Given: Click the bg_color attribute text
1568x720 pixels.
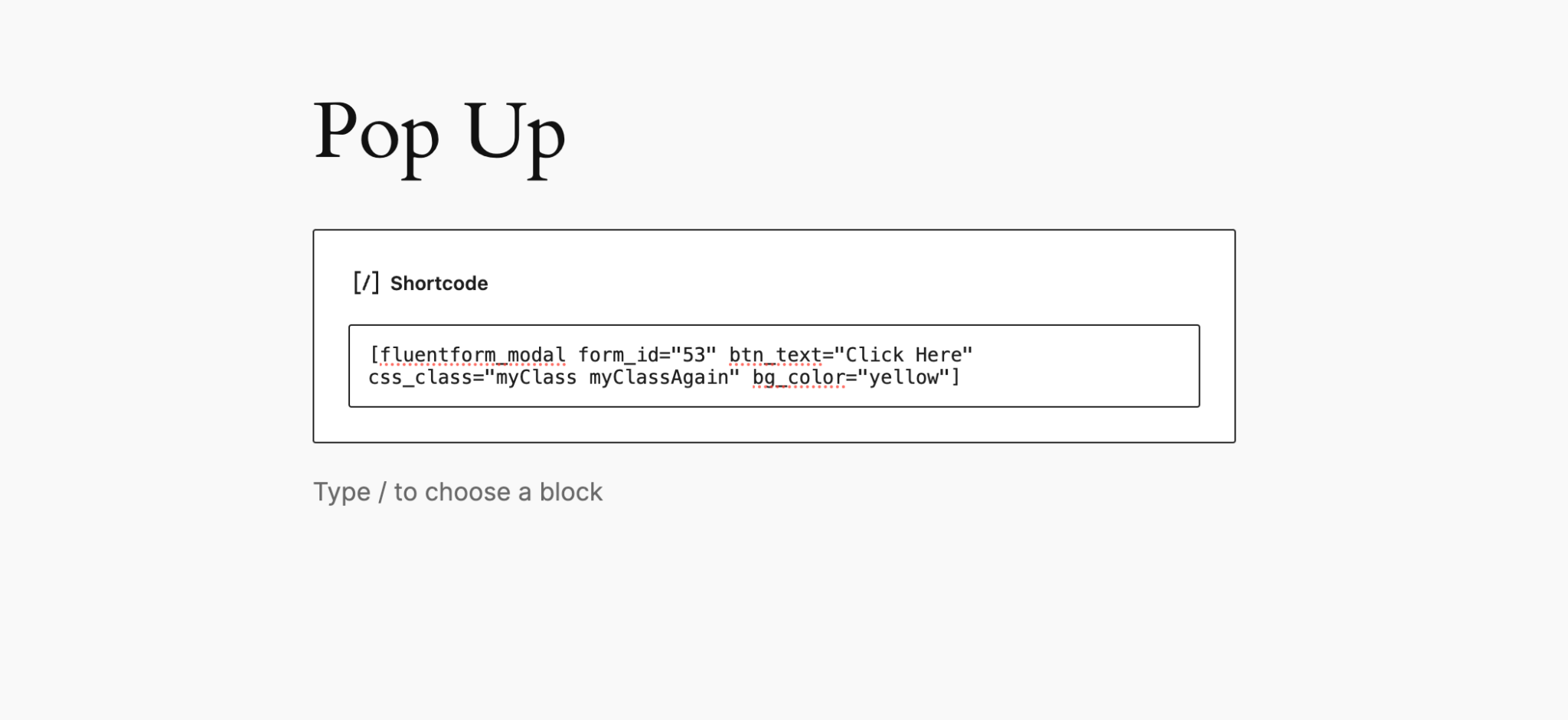Looking at the screenshot, I should pyautogui.click(x=798, y=376).
